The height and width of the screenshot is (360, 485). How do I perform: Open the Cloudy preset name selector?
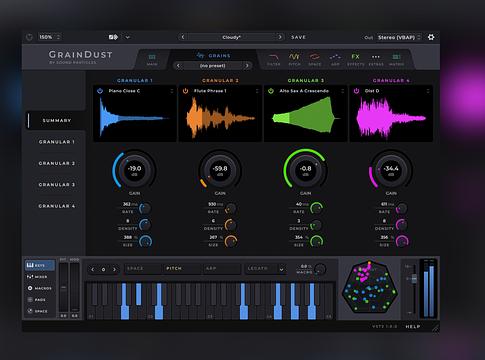pyautogui.click(x=231, y=37)
